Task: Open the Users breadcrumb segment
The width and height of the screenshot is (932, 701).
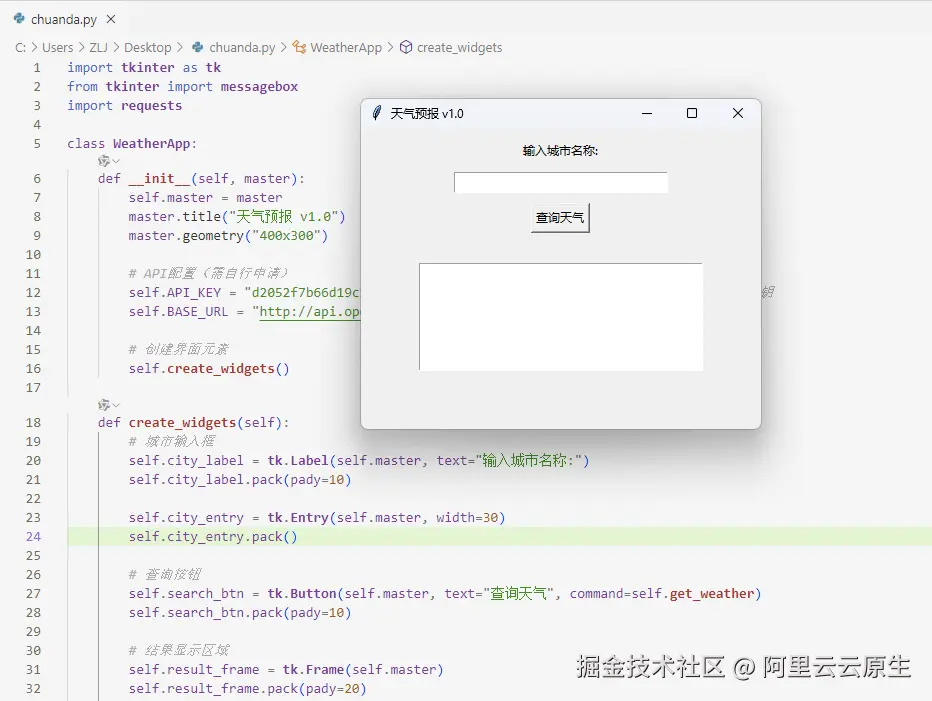Action: tap(58, 48)
